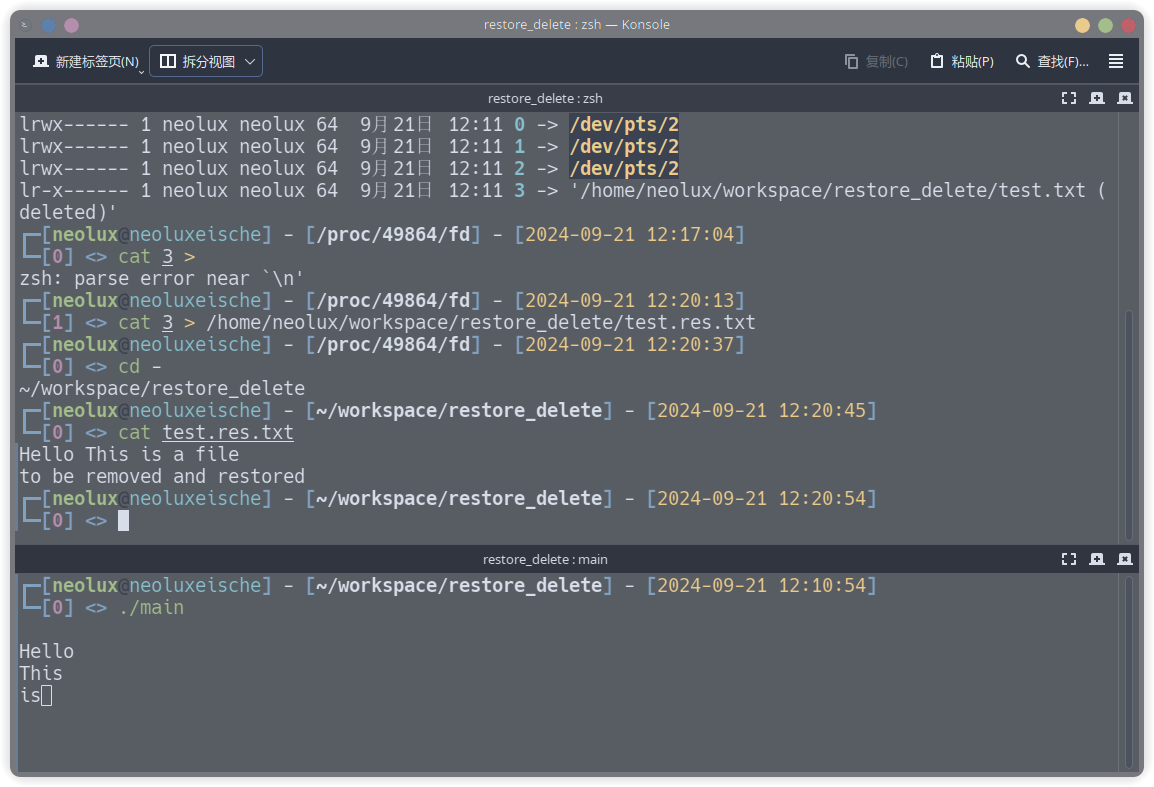This screenshot has height=787, width=1154.
Task: Open the 查找(F)... search tool
Action: pos(1052,62)
